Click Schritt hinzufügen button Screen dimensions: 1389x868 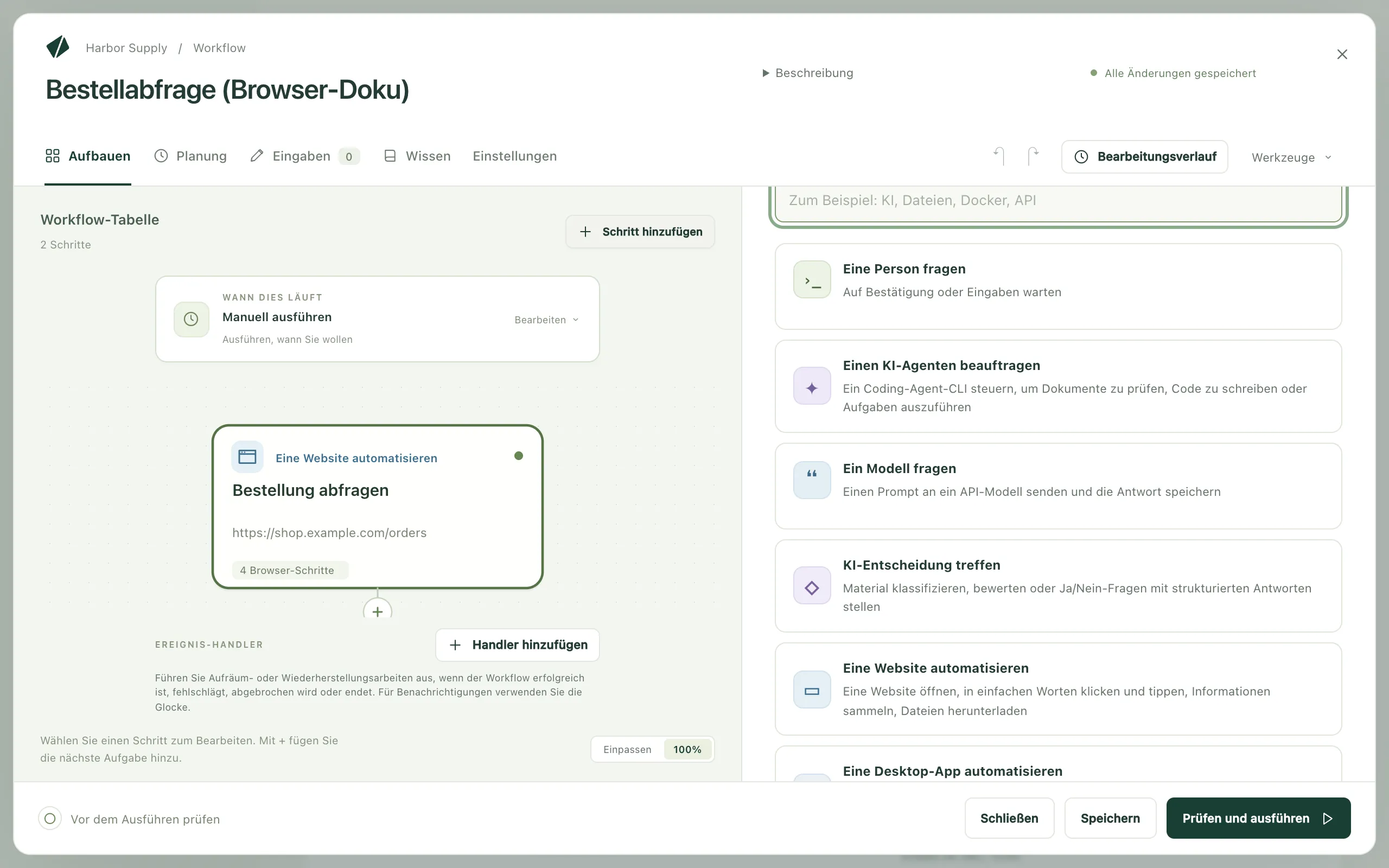coord(640,232)
